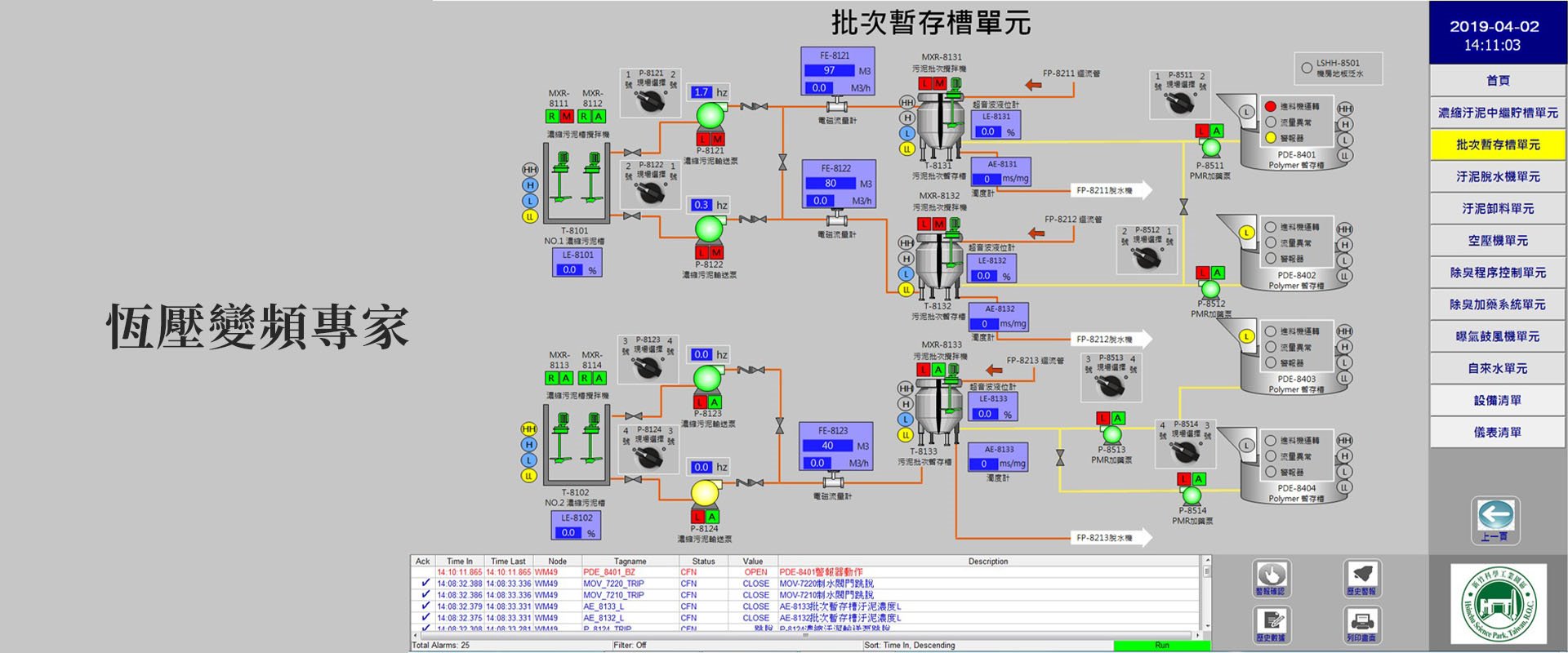This screenshot has width=1568, height=653.
Task: Toggle the P-8123 local selector switch
Action: (648, 368)
